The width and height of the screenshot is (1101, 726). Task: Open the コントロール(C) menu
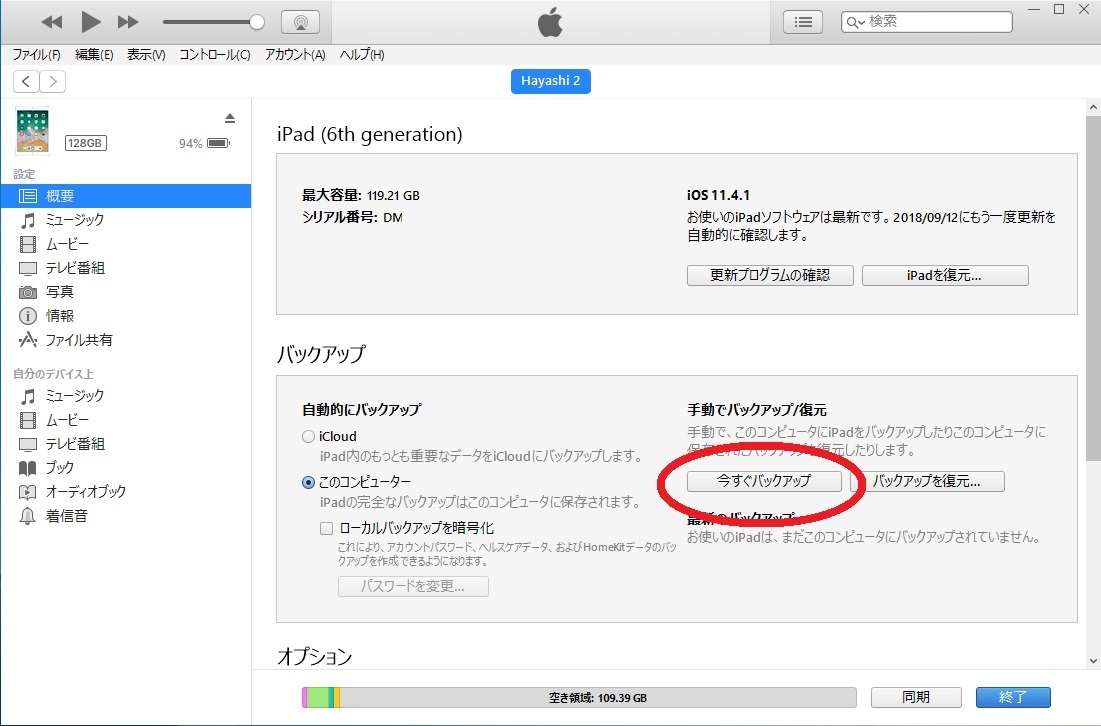(215, 55)
